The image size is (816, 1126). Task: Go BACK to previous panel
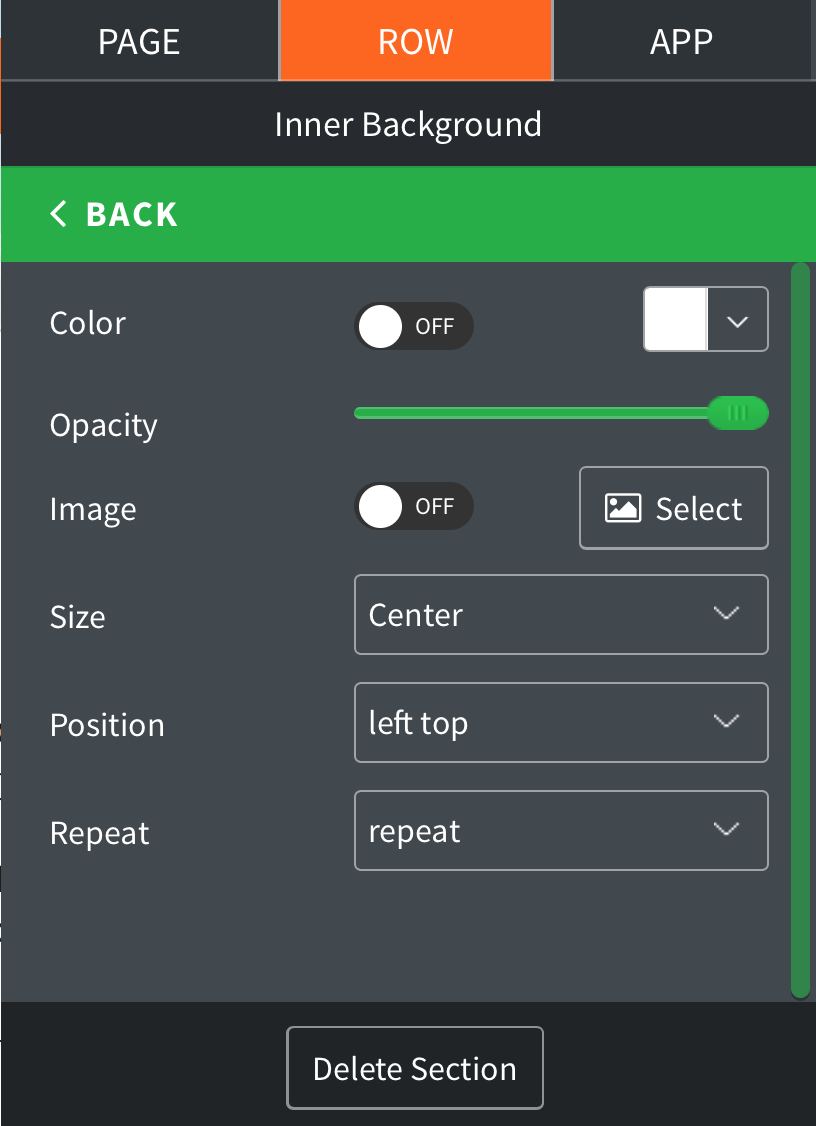(113, 214)
